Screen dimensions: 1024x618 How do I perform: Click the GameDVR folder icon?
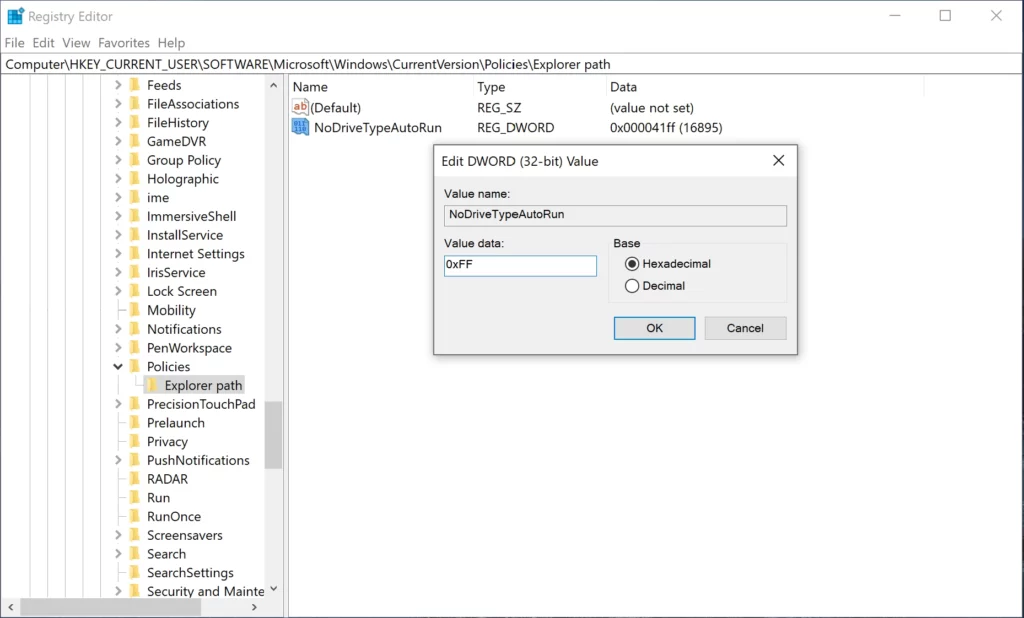tap(137, 141)
